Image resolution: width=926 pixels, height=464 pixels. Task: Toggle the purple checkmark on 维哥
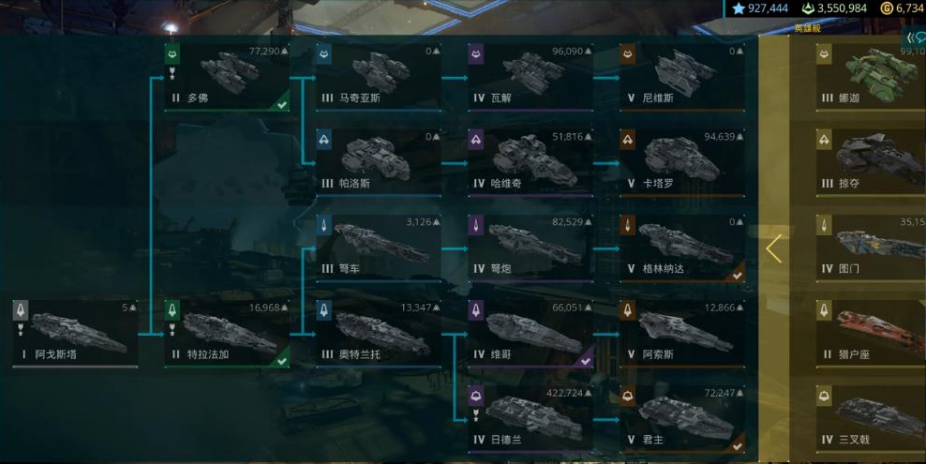[585, 361]
